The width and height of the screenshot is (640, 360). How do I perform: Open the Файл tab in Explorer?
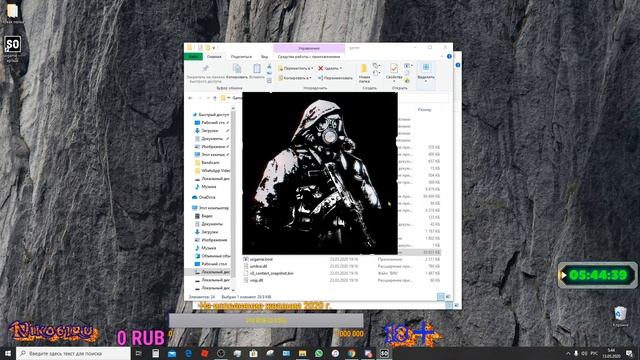[193, 57]
